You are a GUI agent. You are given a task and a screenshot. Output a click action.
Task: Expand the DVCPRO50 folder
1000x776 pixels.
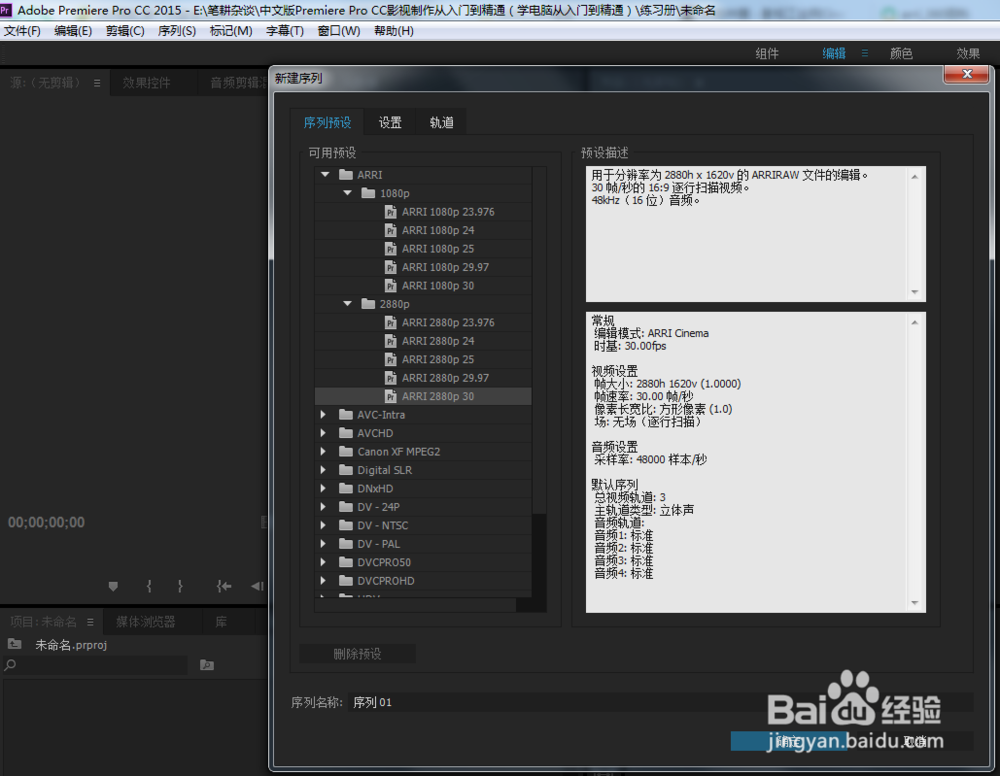323,562
